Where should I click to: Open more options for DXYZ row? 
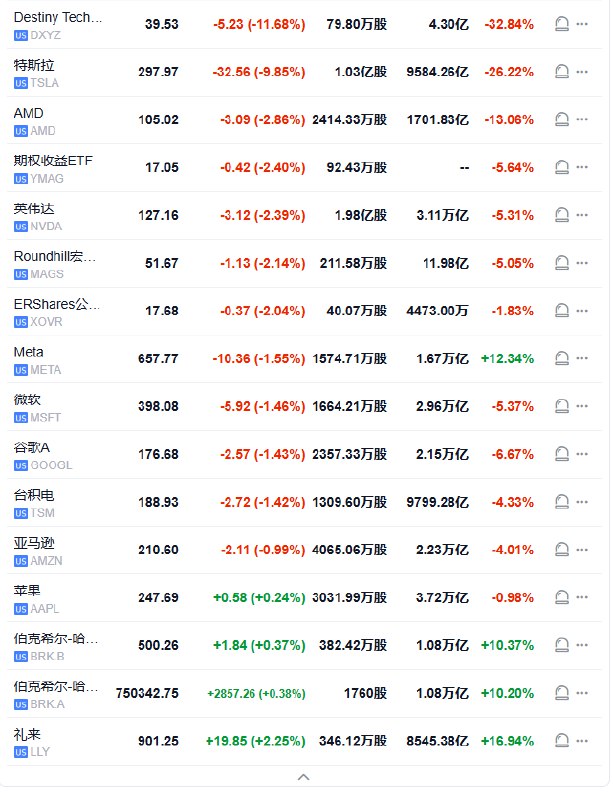(x=582, y=24)
